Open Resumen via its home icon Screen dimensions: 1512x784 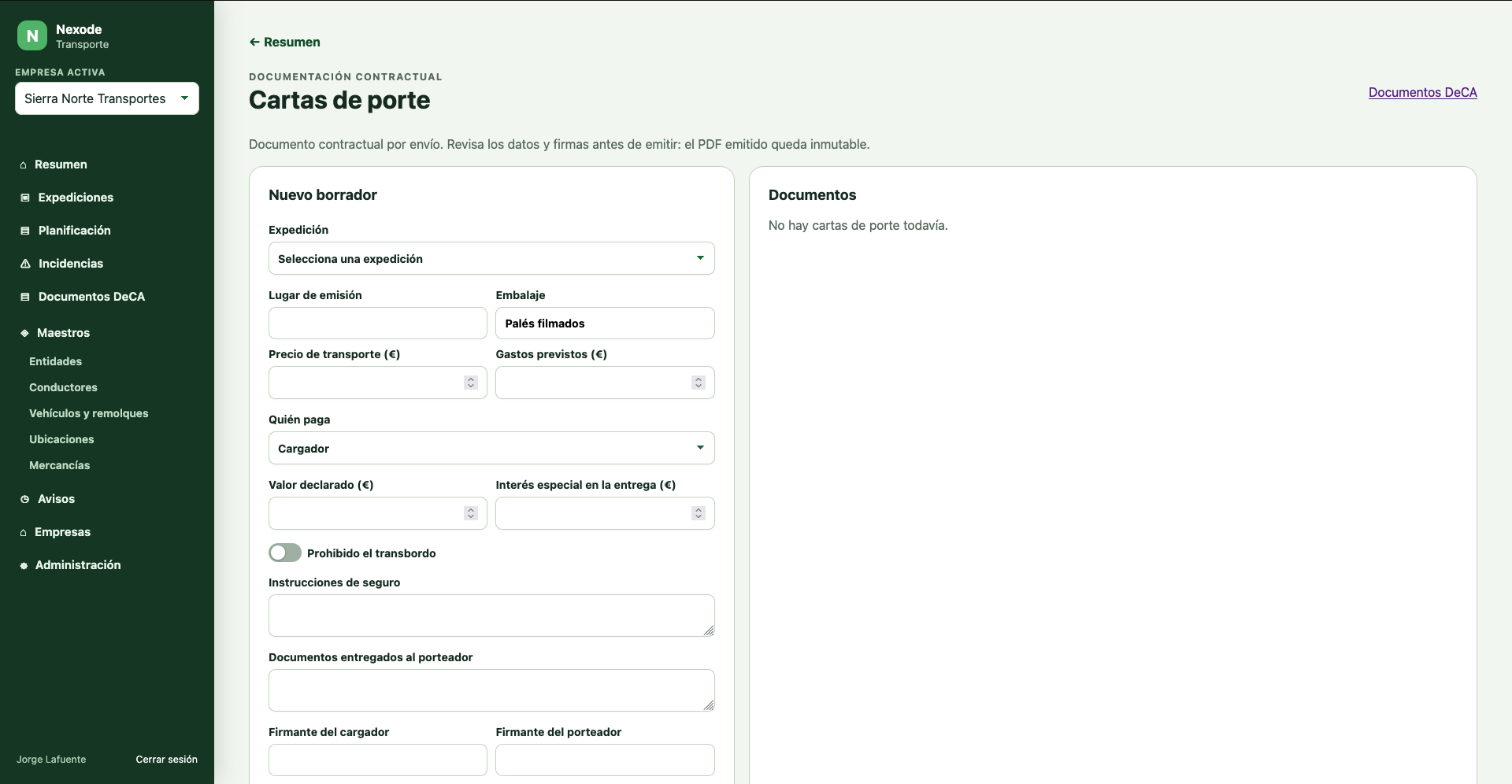(x=24, y=165)
